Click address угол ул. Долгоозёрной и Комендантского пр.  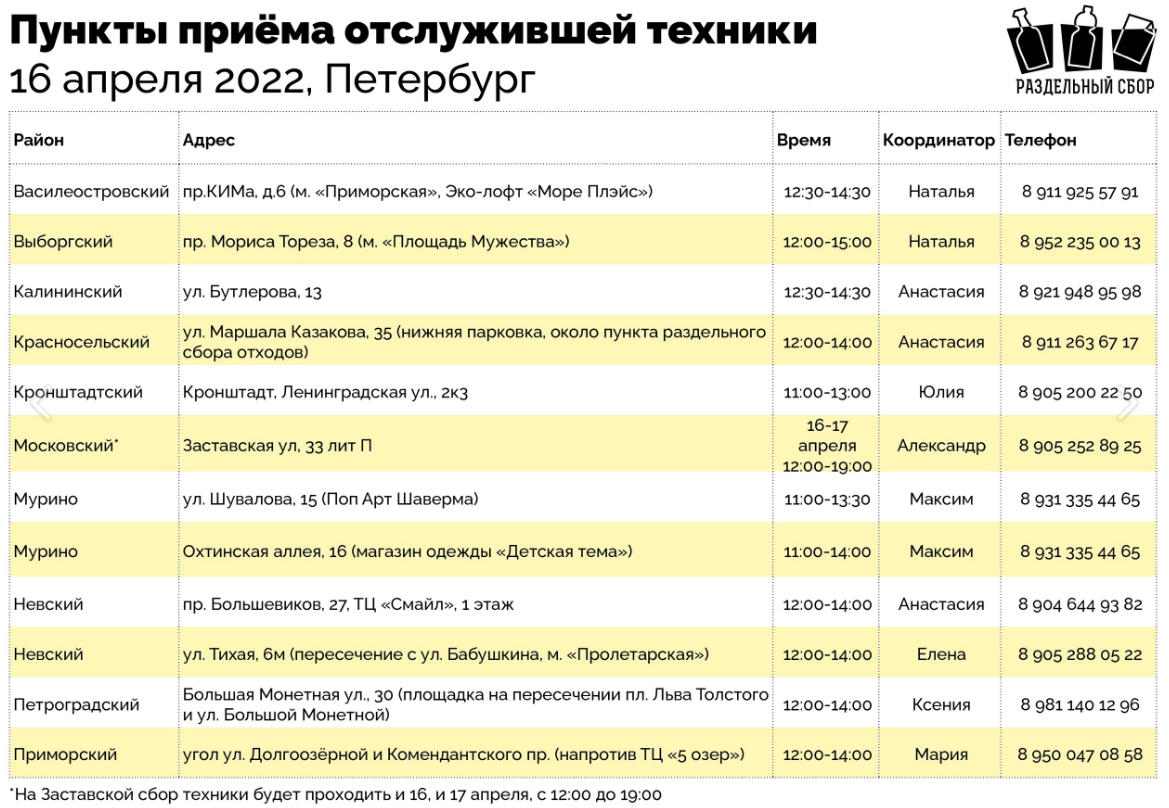coord(464,754)
